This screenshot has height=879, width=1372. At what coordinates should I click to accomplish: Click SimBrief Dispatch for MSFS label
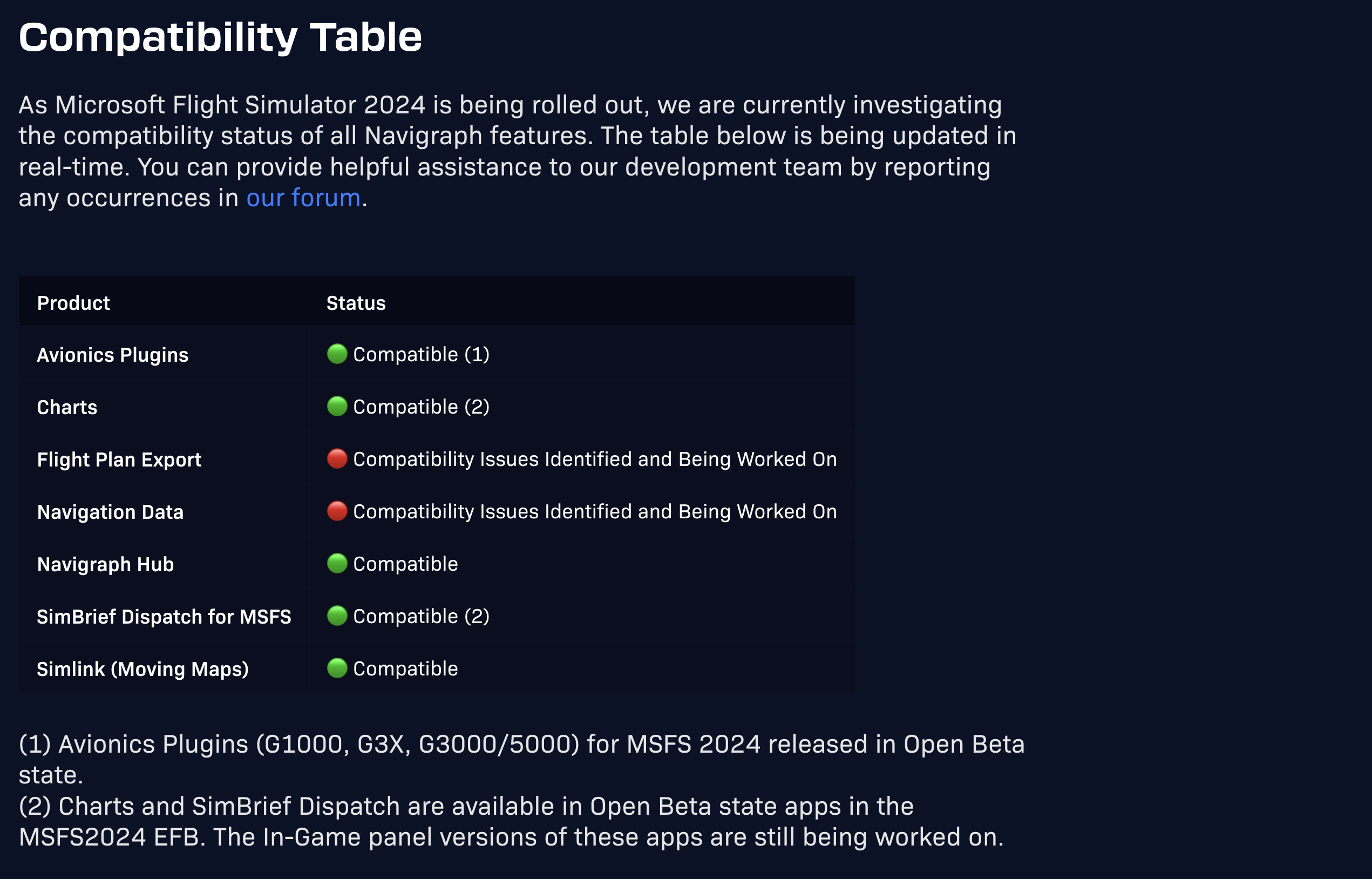tap(164, 617)
